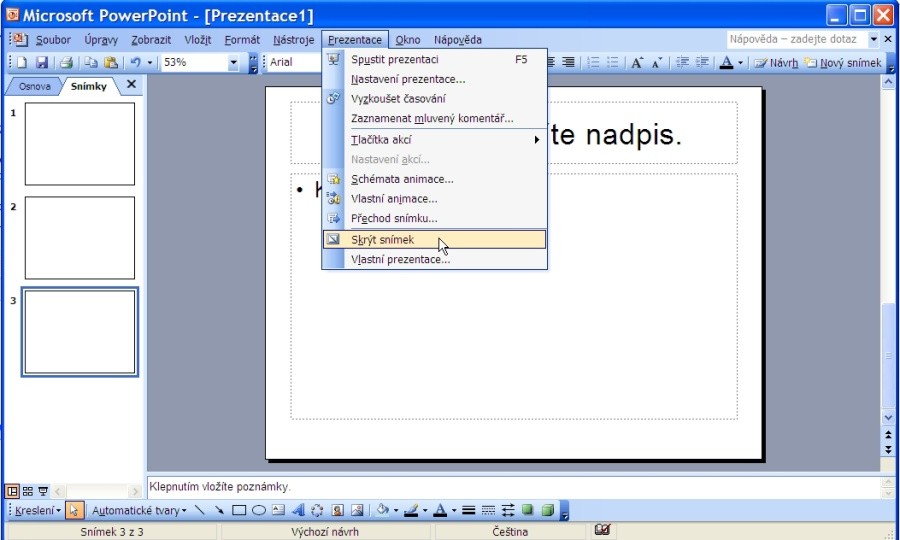Apply bulleted list formatting
The image size is (900, 540).
click(613, 63)
